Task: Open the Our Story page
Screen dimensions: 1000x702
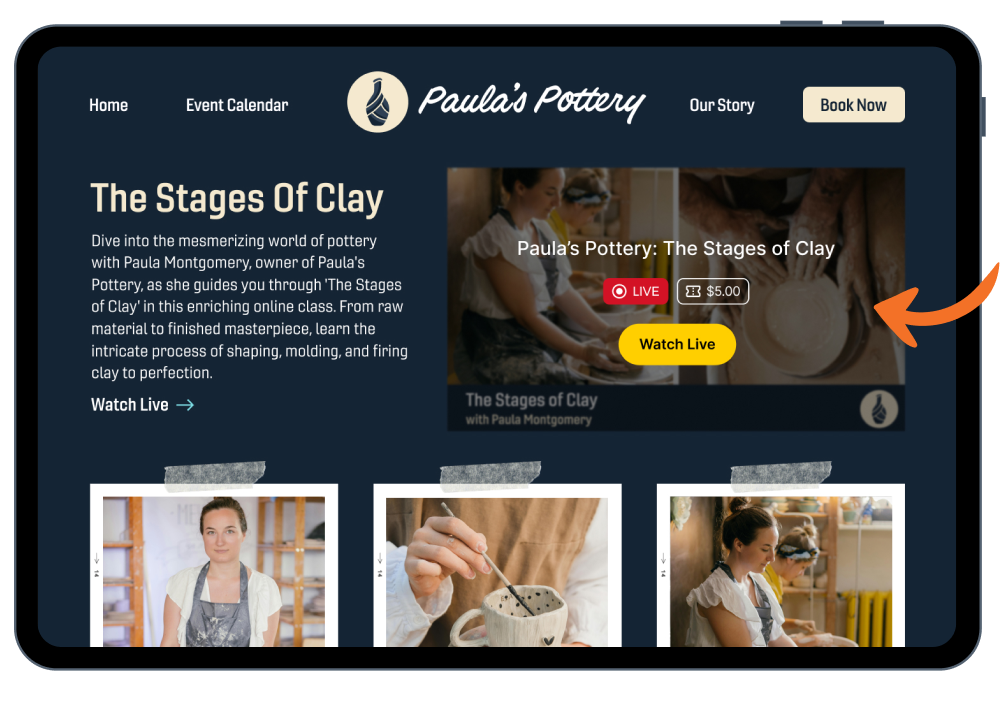Action: [722, 105]
